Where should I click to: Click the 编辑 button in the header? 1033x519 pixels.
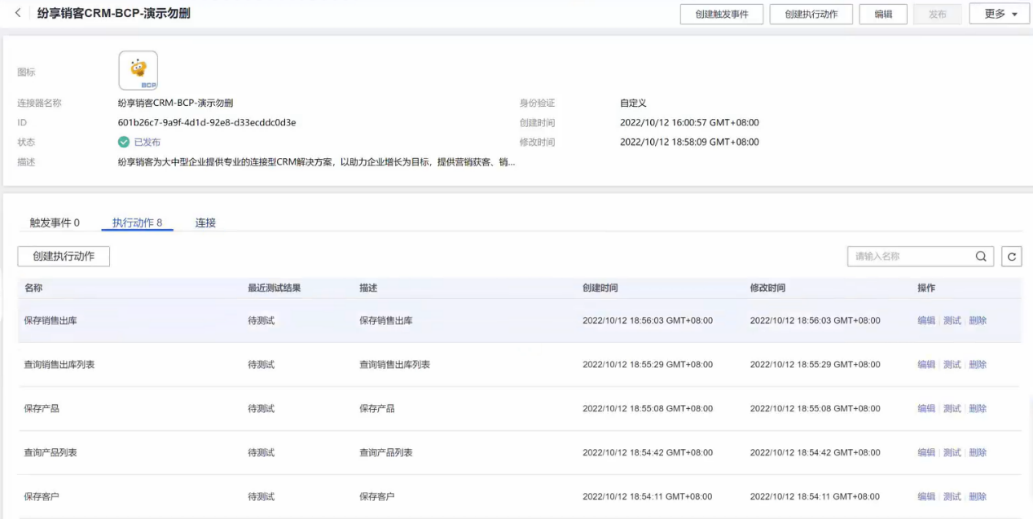coord(883,14)
